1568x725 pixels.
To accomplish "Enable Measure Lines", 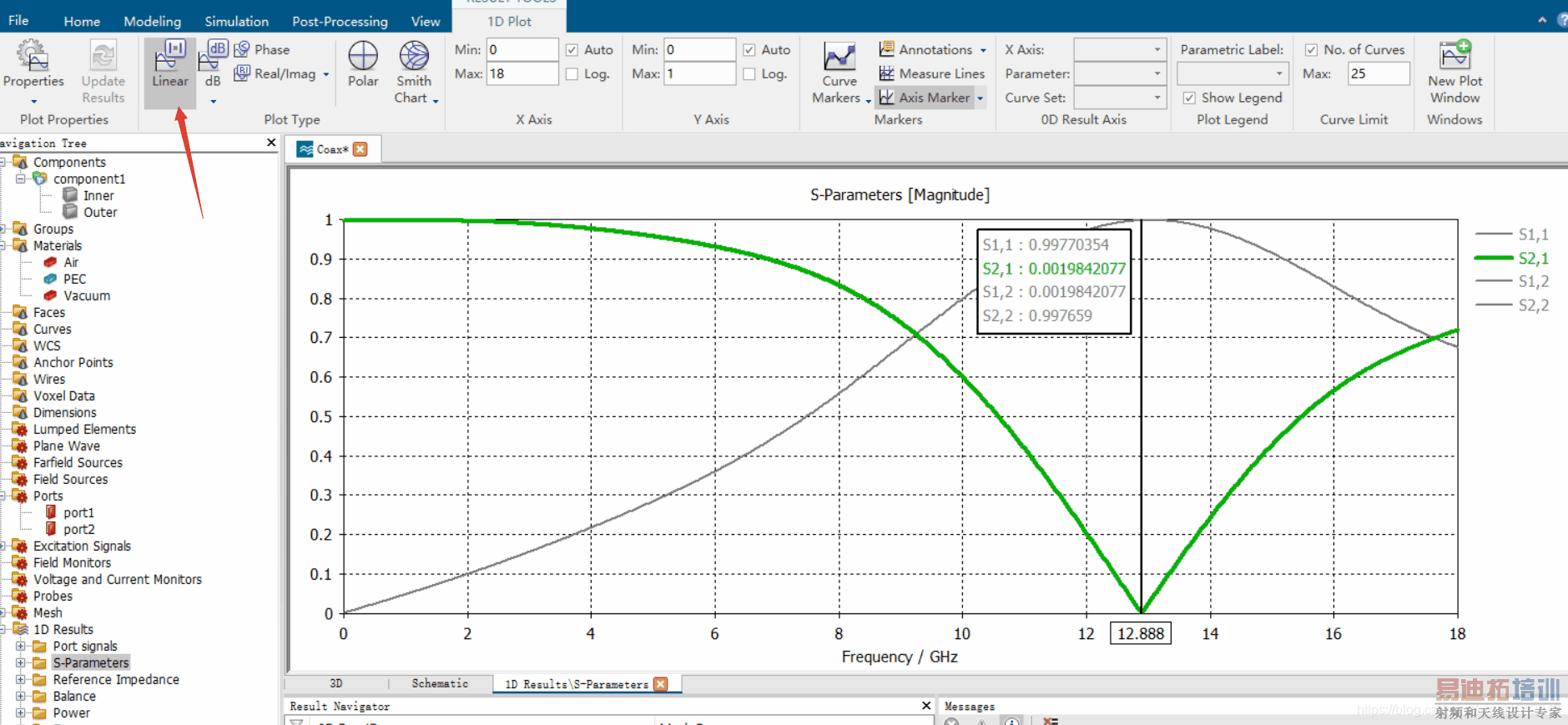I will (x=932, y=73).
